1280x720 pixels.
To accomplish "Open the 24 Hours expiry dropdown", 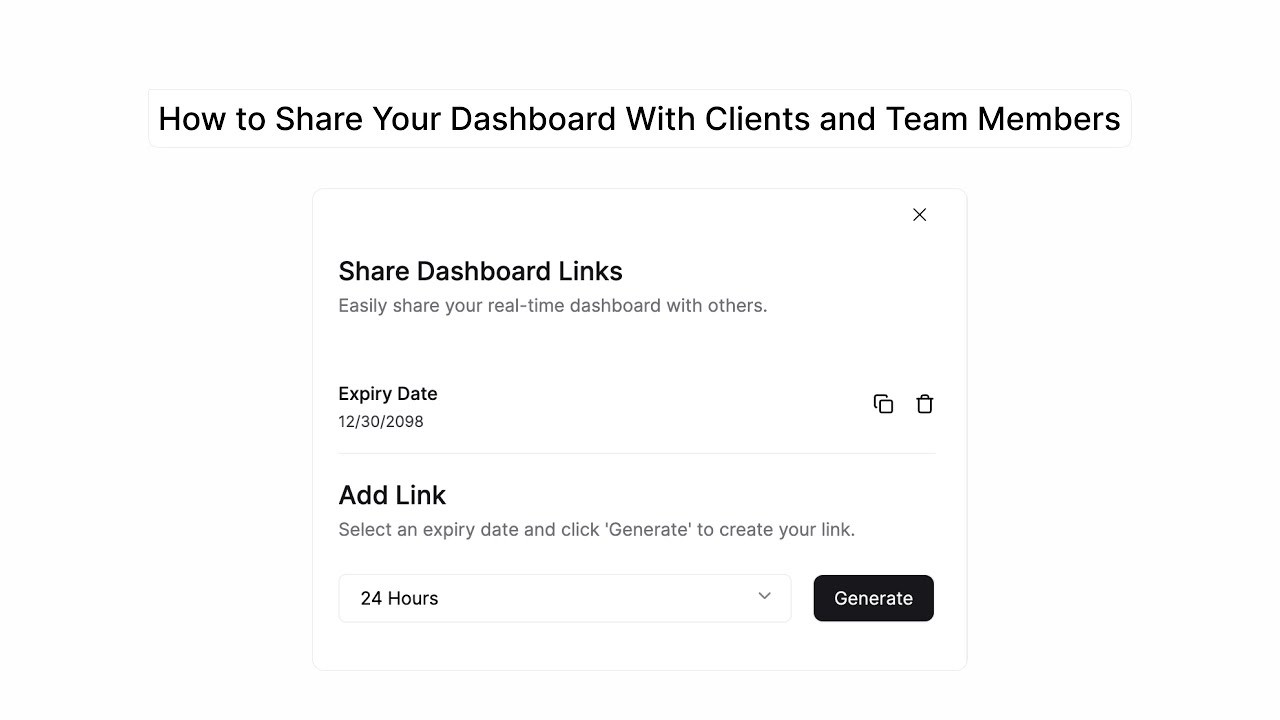I will 565,598.
